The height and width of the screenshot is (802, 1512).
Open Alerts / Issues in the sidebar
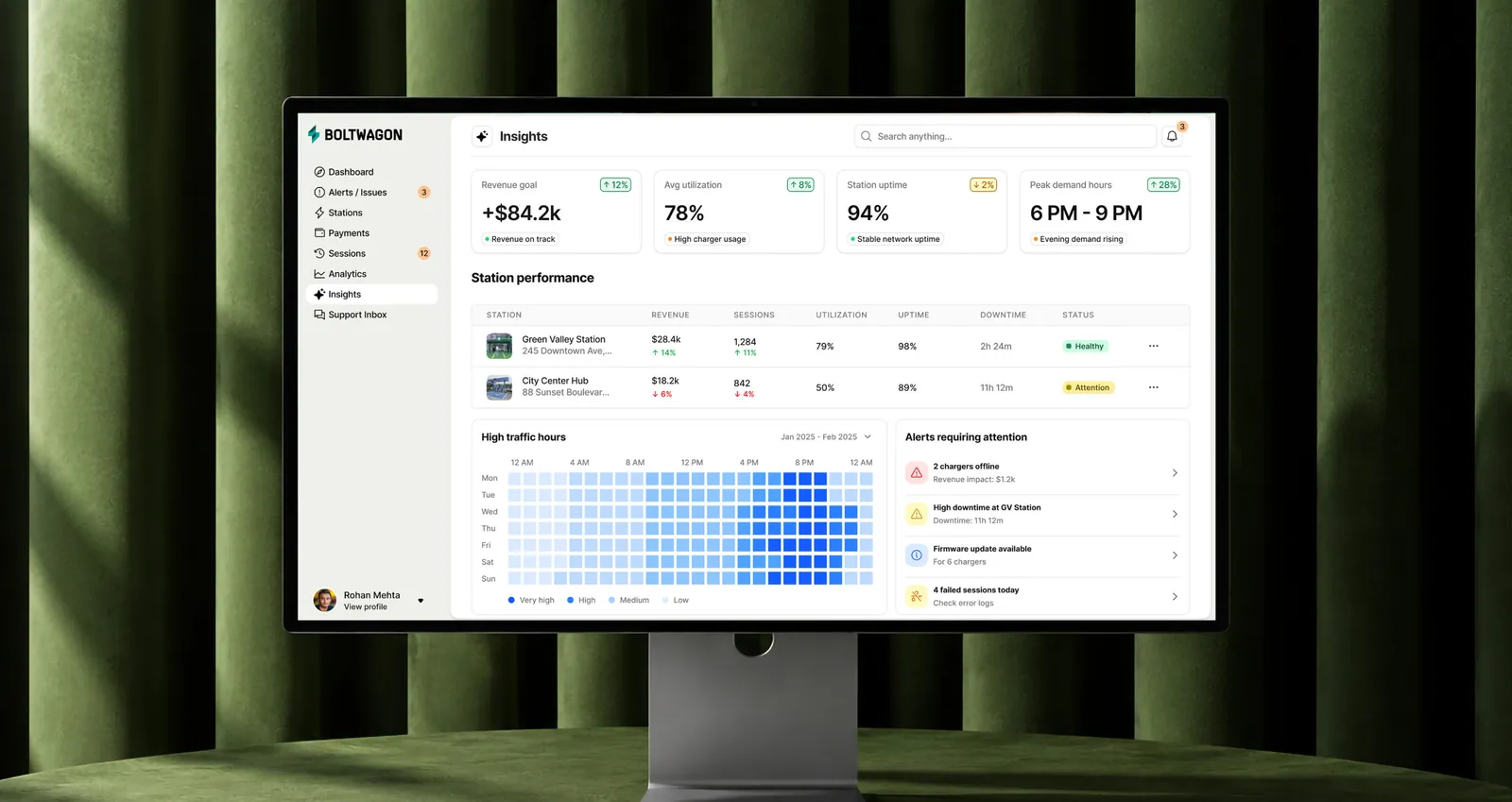(372, 192)
